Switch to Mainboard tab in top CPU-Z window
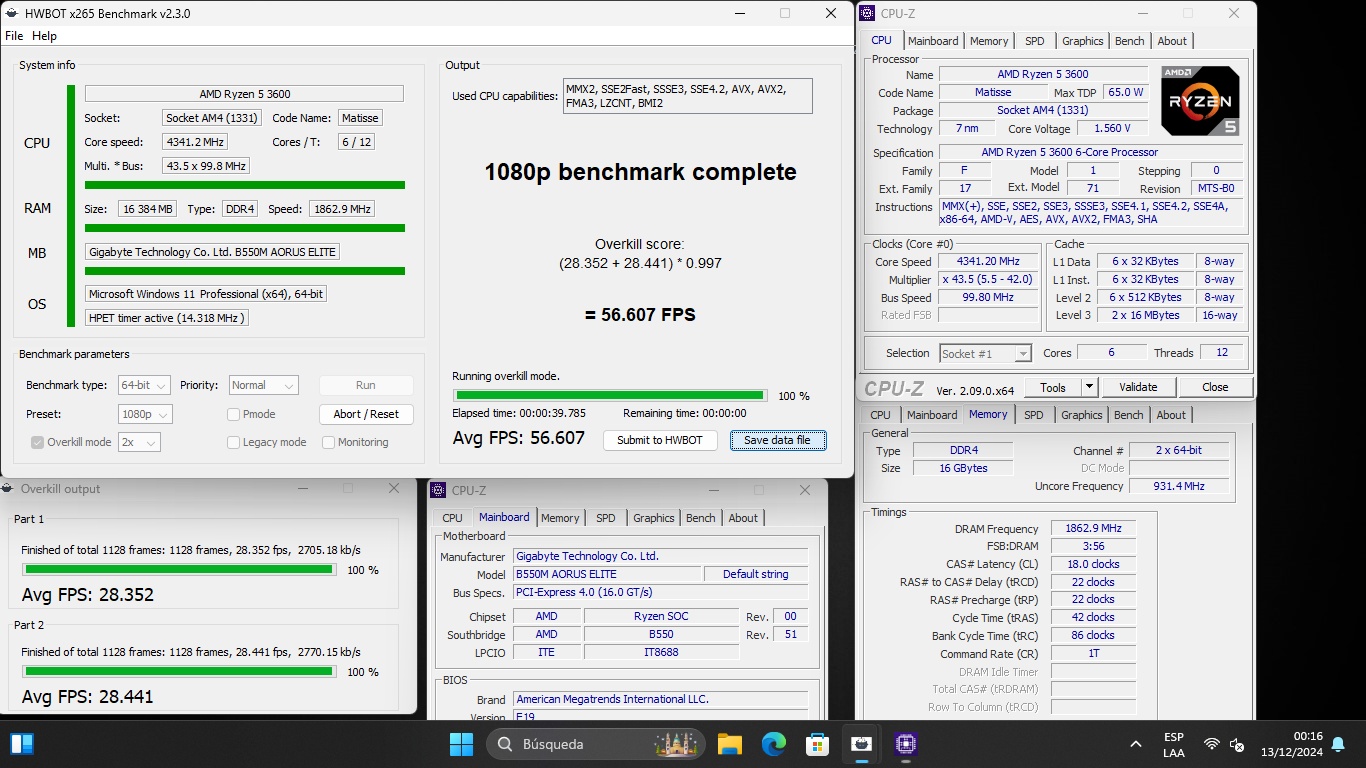 click(x=934, y=41)
